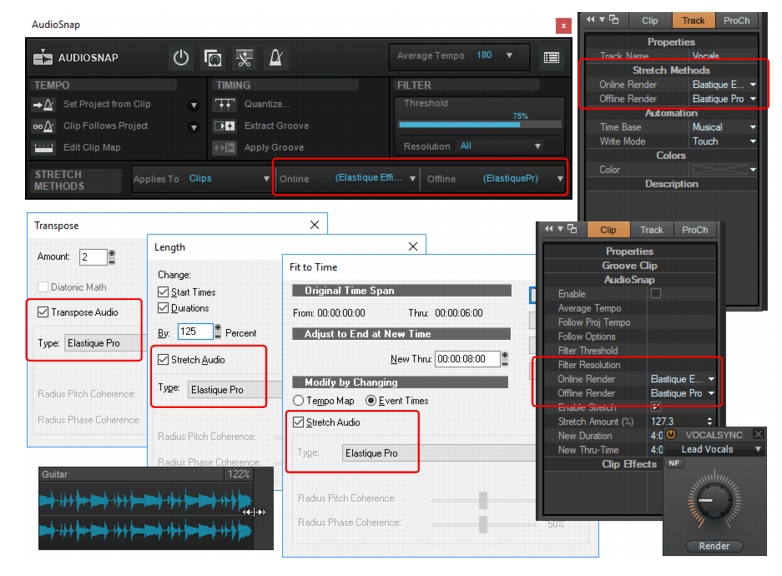
Task: Toggle the VocalSync power icon
Action: point(671,434)
